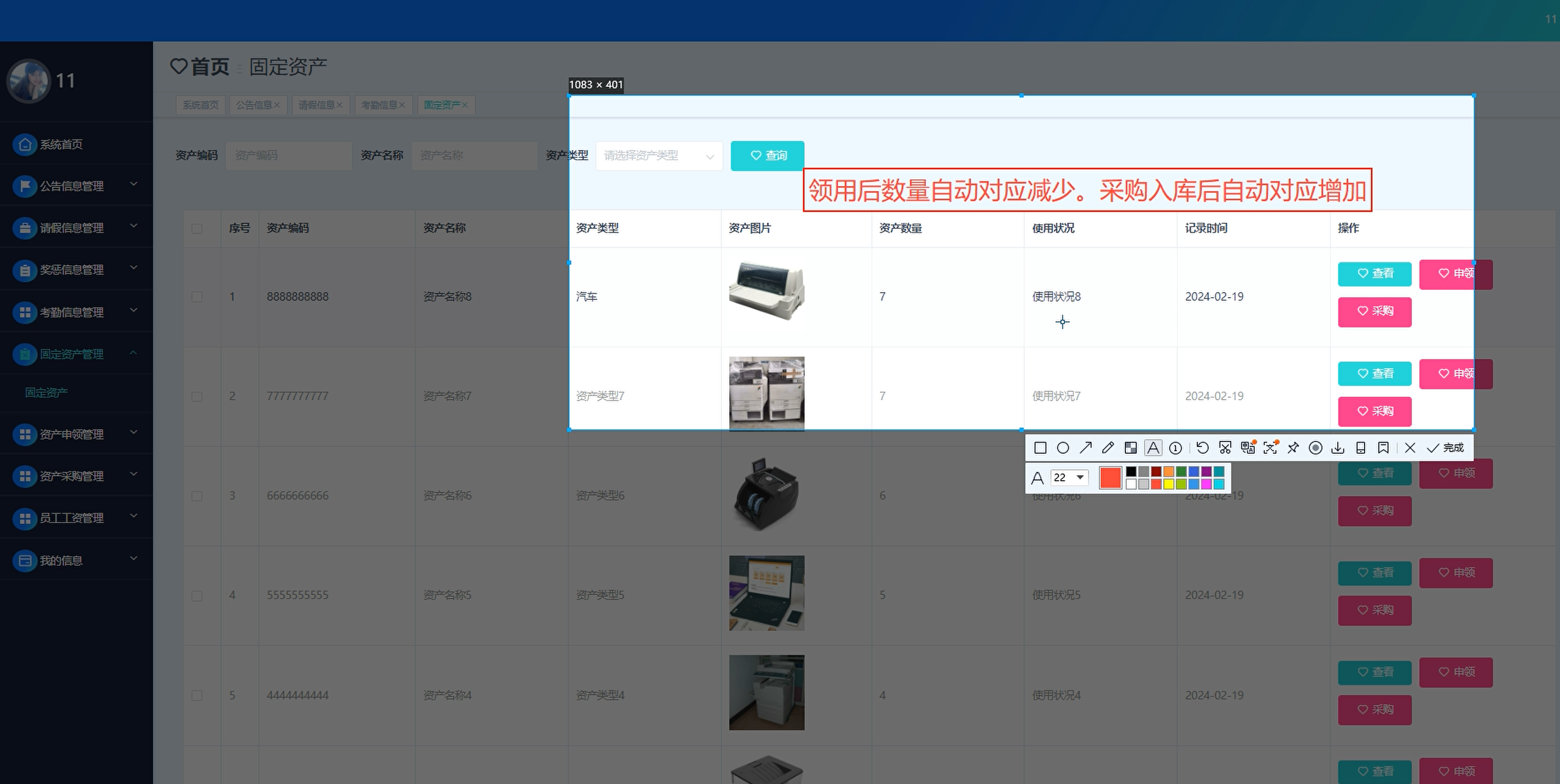
Task: Pin the screenshot to screen
Action: [x=1293, y=447]
